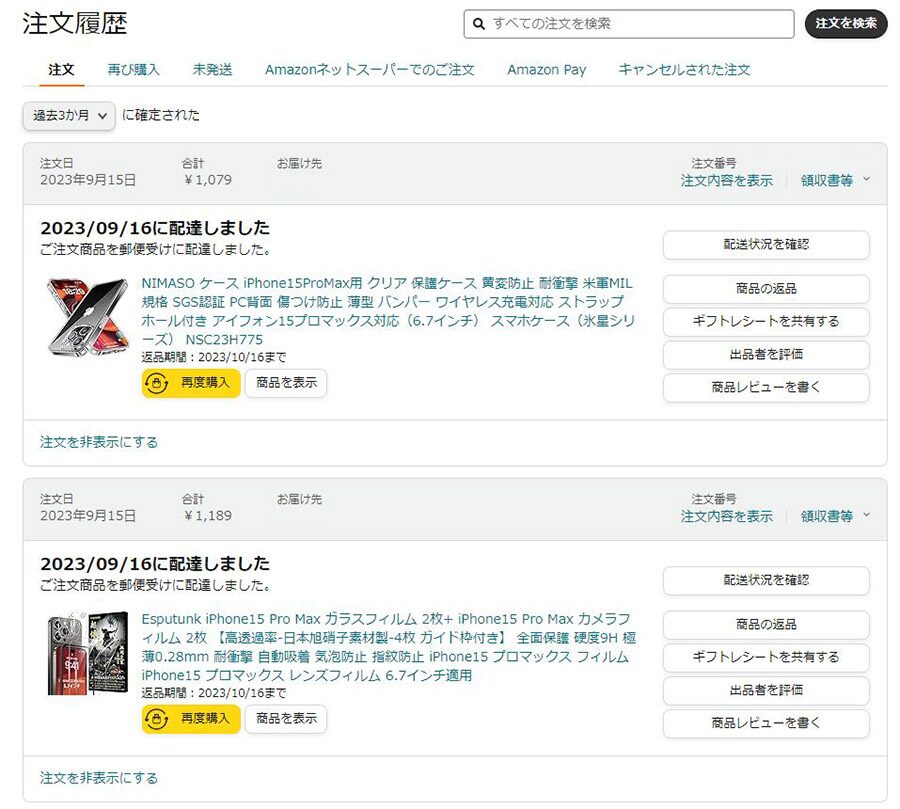This screenshot has height=809, width=900.
Task: Click 配送状況を確認 for the NIMASO case order
Action: click(766, 245)
